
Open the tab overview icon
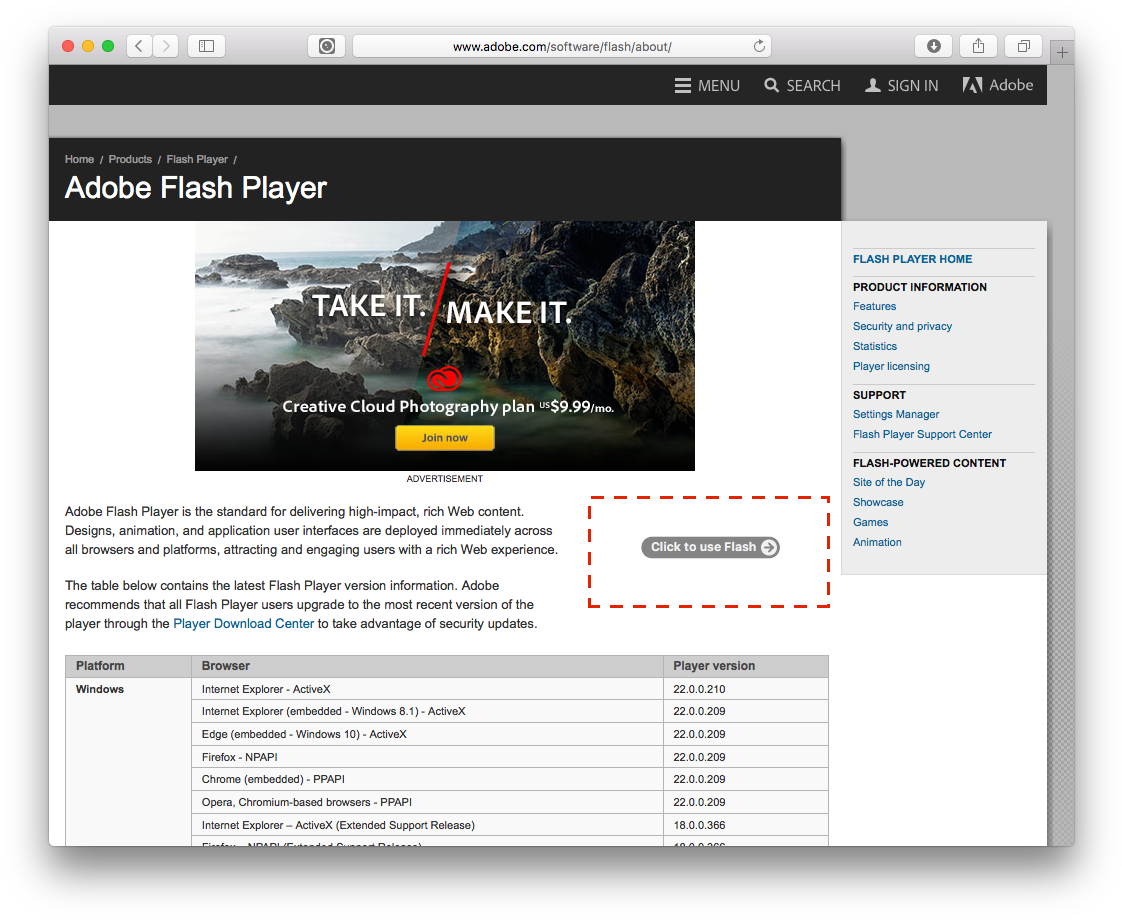point(1023,46)
